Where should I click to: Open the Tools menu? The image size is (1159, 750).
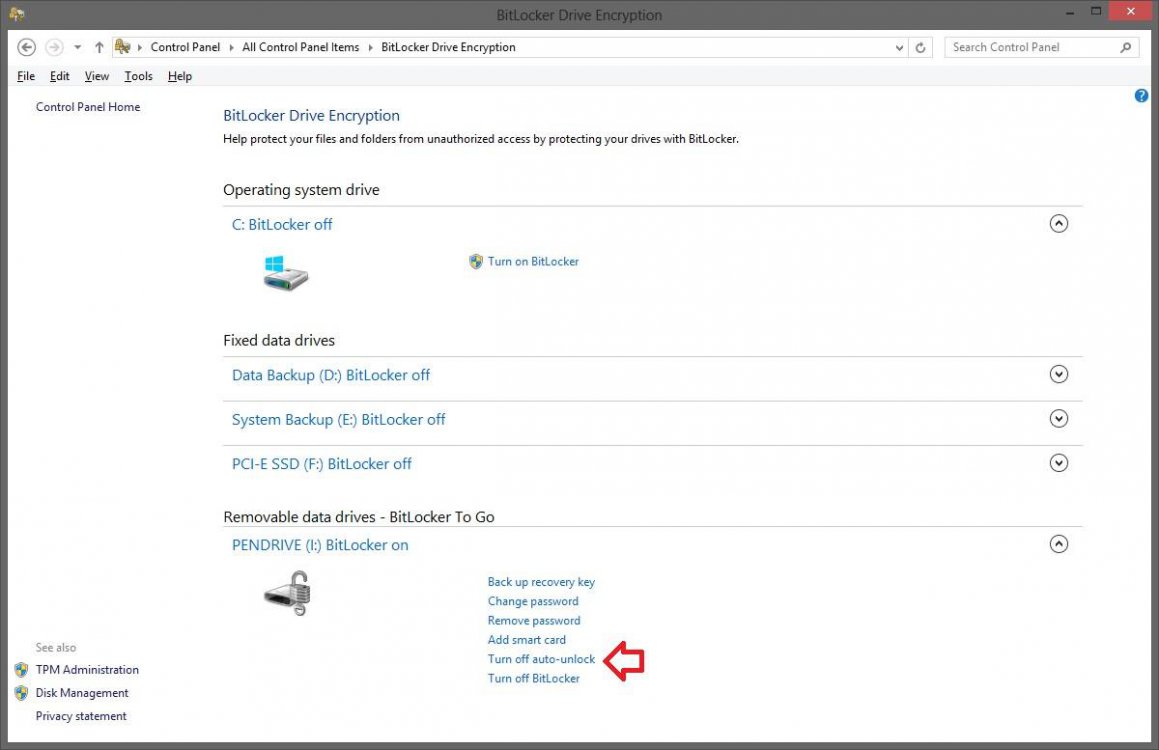(138, 76)
